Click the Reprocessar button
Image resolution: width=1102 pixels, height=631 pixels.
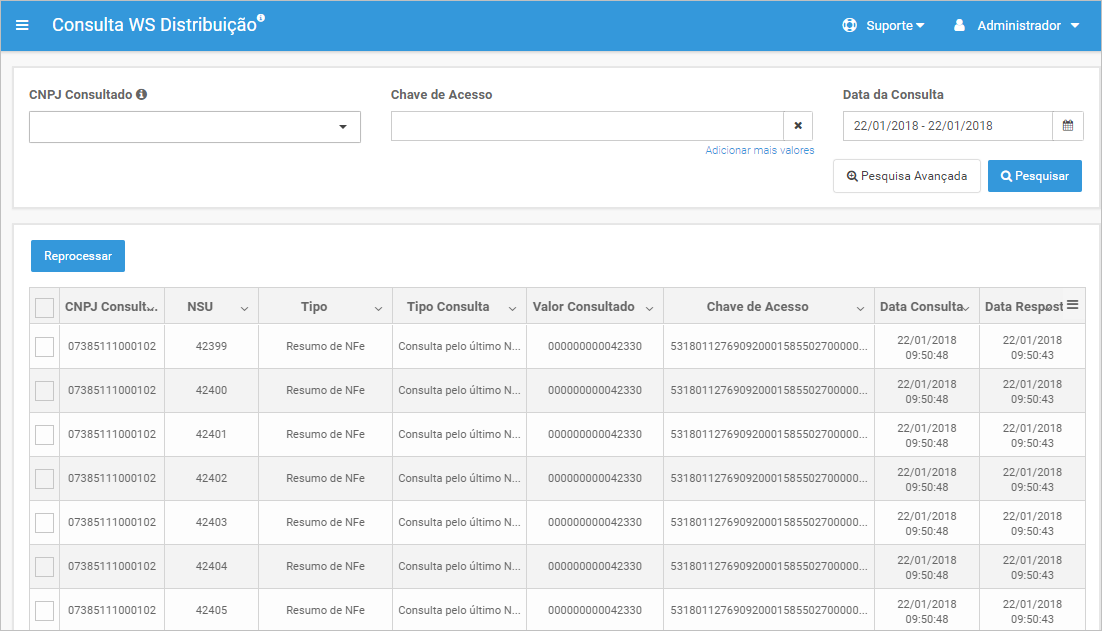click(78, 256)
